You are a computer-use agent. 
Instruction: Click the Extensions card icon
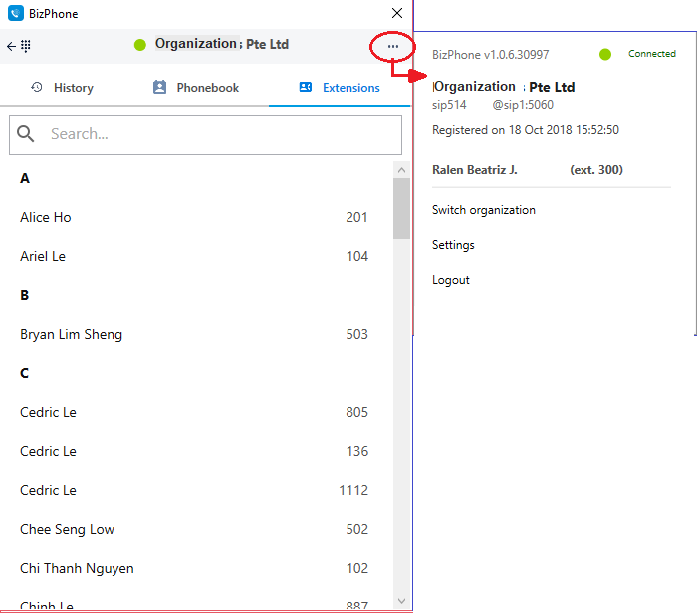pyautogui.click(x=306, y=87)
